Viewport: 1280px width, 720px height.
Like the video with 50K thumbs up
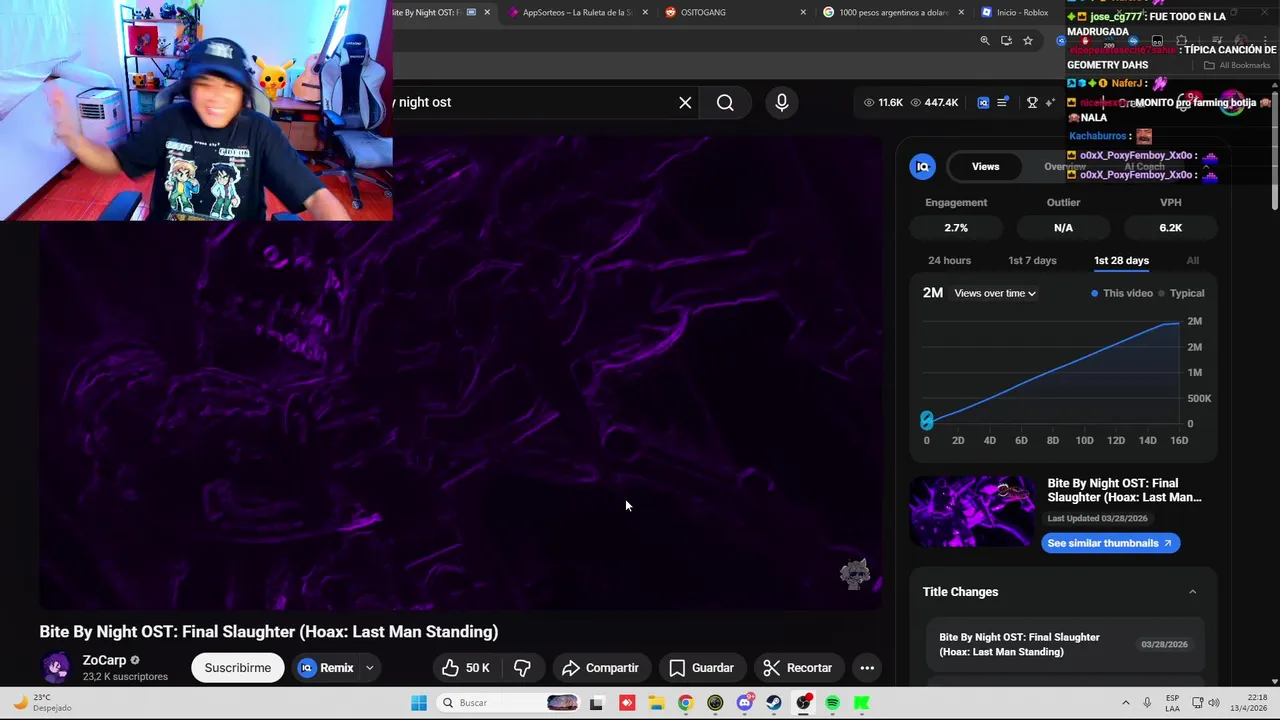pyautogui.click(x=466, y=668)
